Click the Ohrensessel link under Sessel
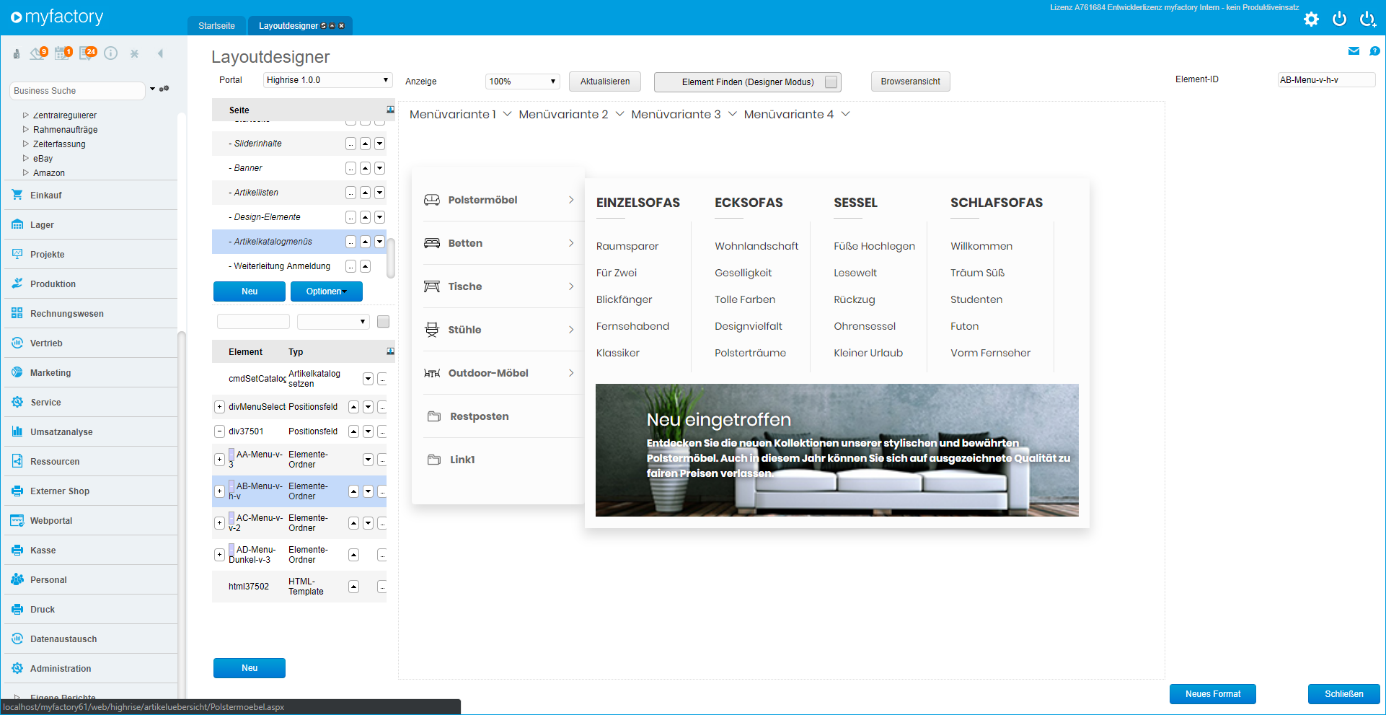The width and height of the screenshot is (1386, 715). click(x=864, y=326)
